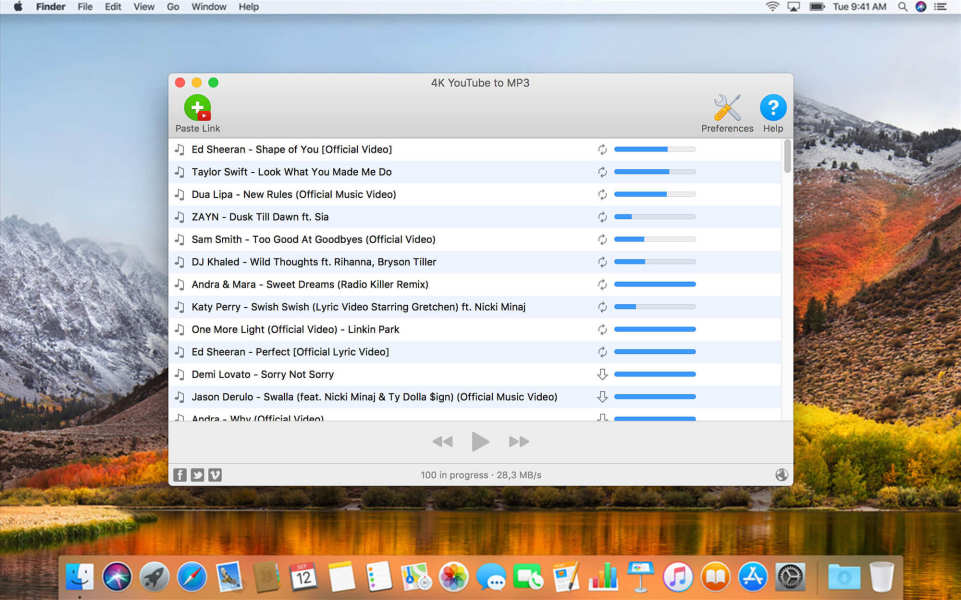
Task: Start playback with the play button
Action: click(480, 441)
